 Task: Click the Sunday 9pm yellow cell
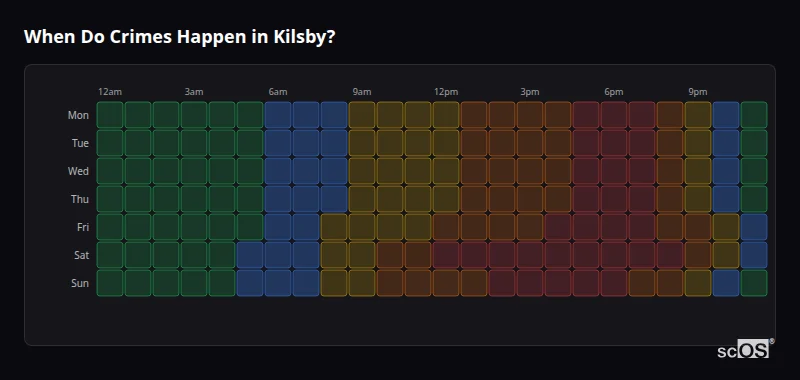(x=698, y=283)
